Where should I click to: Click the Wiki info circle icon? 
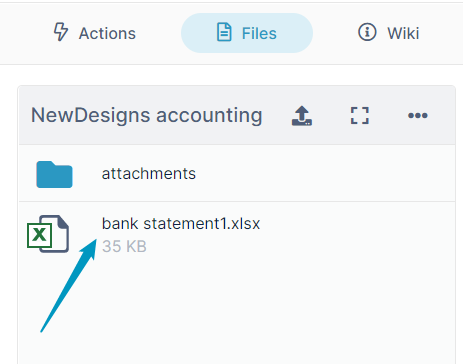point(367,32)
